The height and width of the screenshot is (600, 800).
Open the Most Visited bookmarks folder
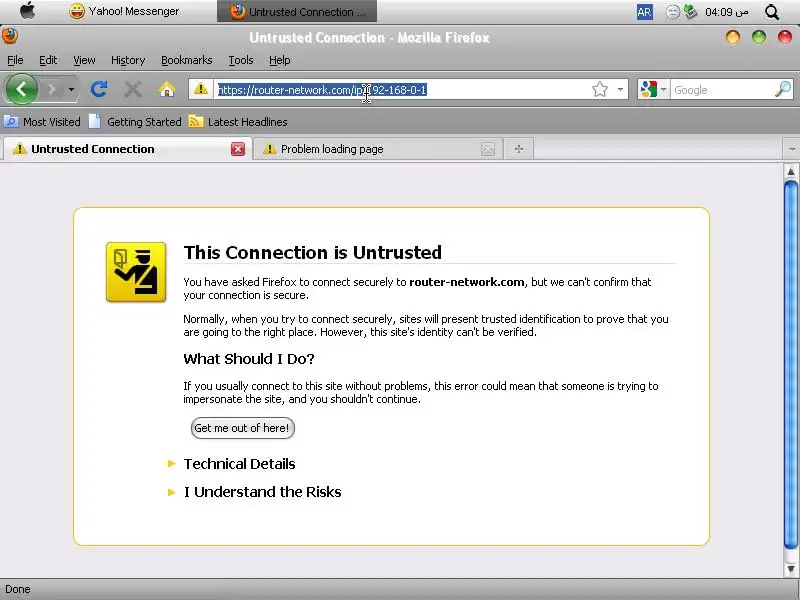(42, 122)
